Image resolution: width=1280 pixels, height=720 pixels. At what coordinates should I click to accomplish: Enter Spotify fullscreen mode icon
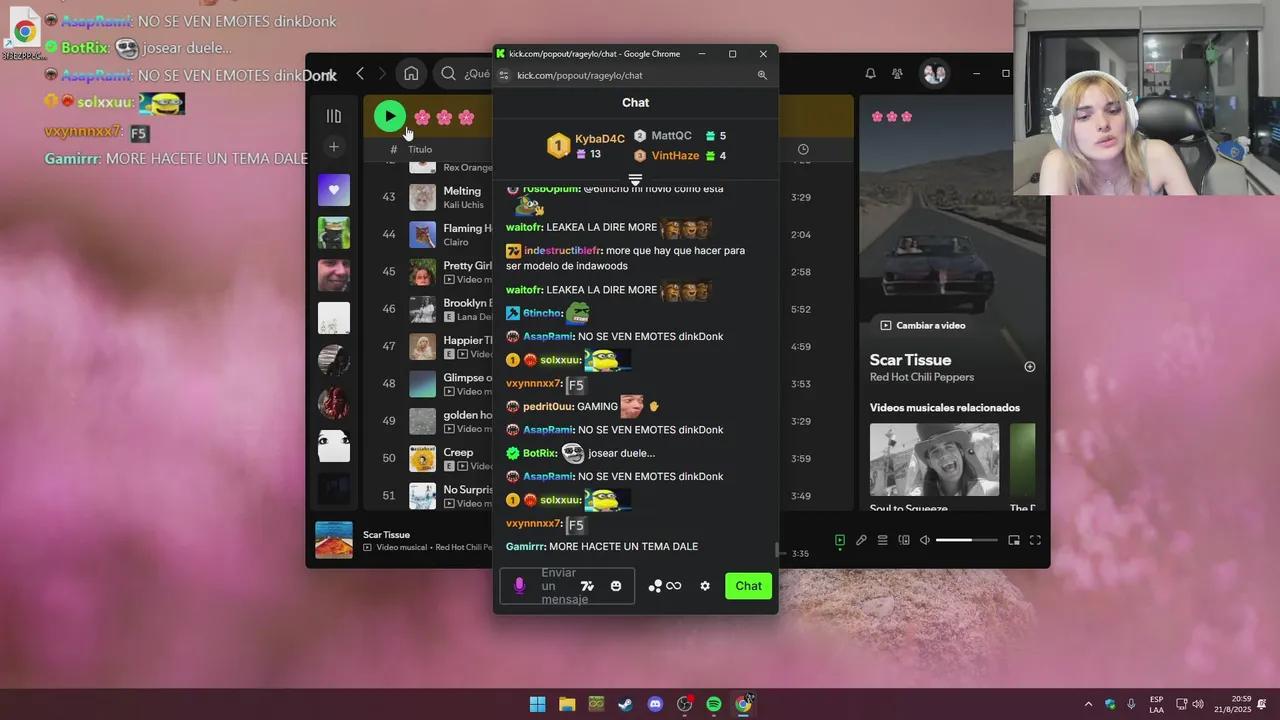pyautogui.click(x=1035, y=540)
